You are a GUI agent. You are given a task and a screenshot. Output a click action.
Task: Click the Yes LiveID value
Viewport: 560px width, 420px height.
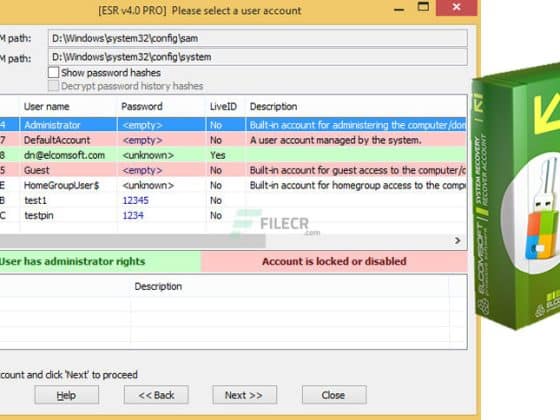(218, 155)
